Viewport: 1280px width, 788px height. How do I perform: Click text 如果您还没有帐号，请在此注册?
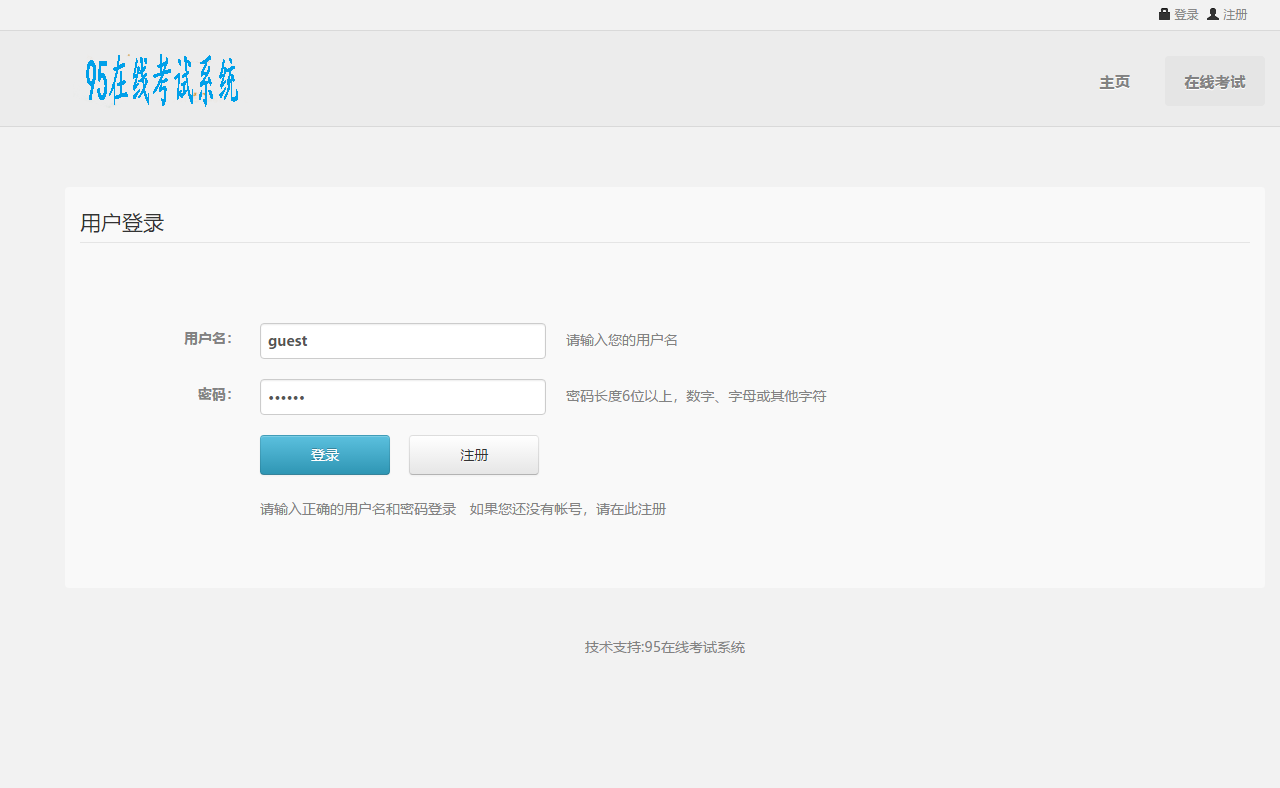click(568, 509)
